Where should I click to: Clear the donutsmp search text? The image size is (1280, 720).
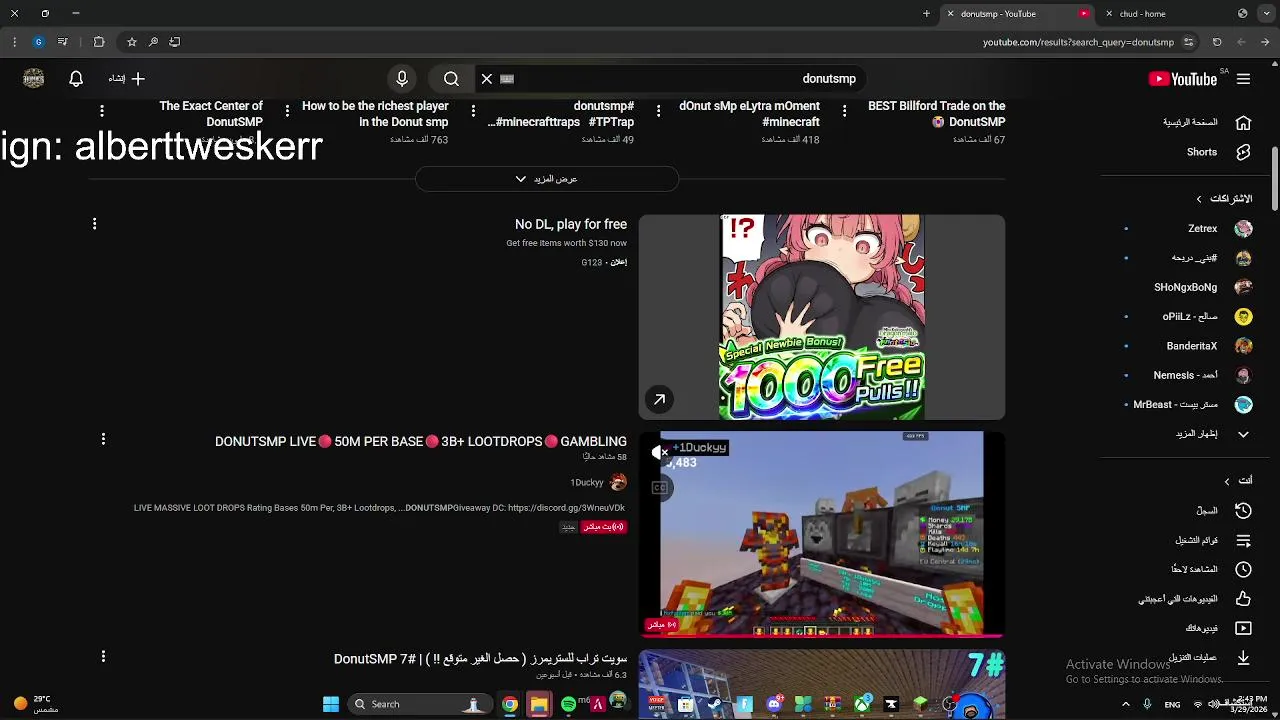point(487,79)
